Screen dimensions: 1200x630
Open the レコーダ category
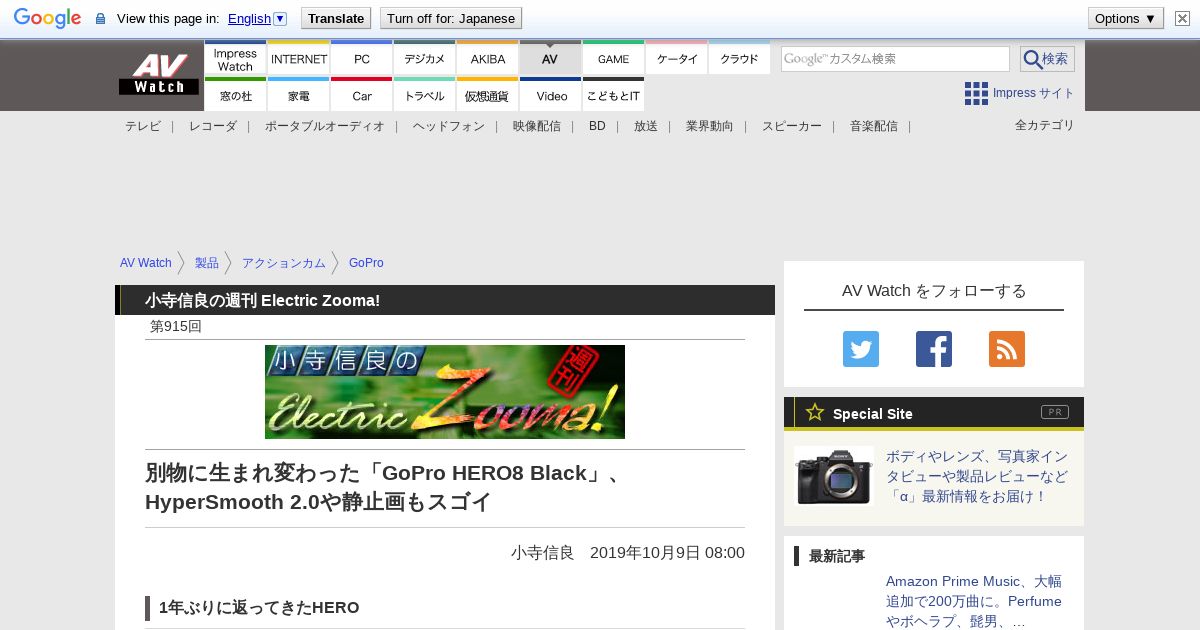(x=213, y=126)
